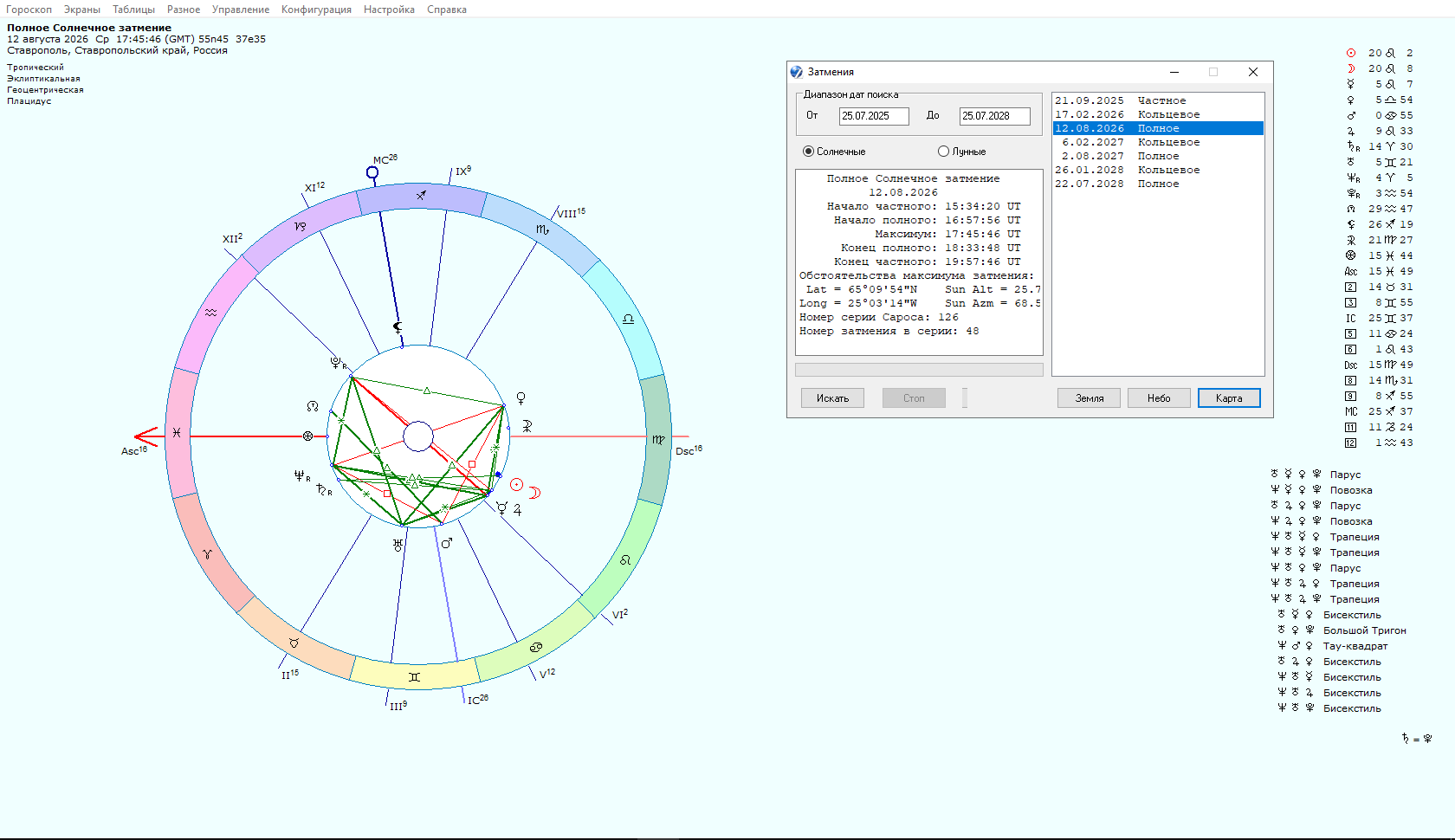Click the Карта button
The image size is (1455, 840).
point(1228,398)
